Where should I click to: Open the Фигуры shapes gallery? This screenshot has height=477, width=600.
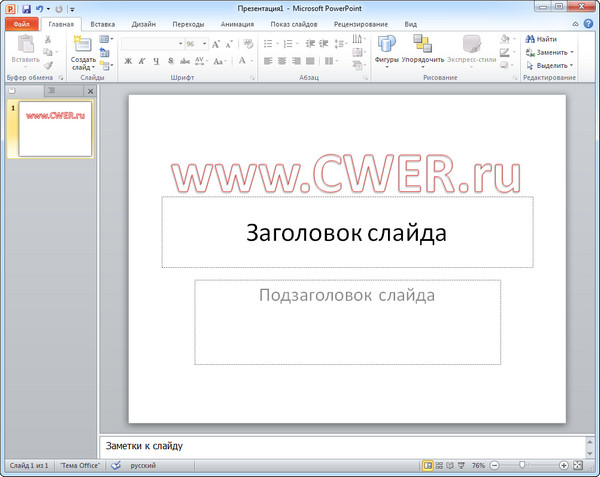(386, 47)
